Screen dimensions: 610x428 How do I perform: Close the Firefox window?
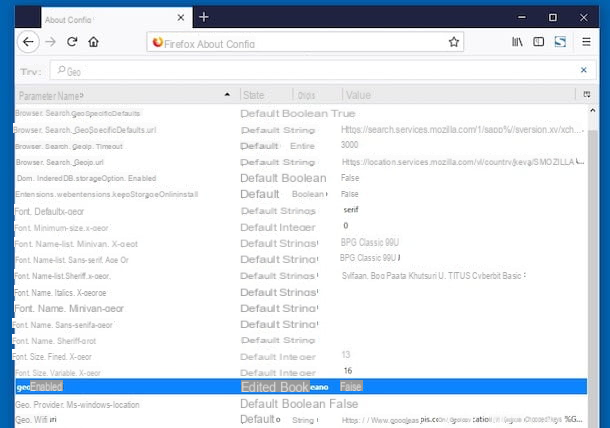pos(584,18)
